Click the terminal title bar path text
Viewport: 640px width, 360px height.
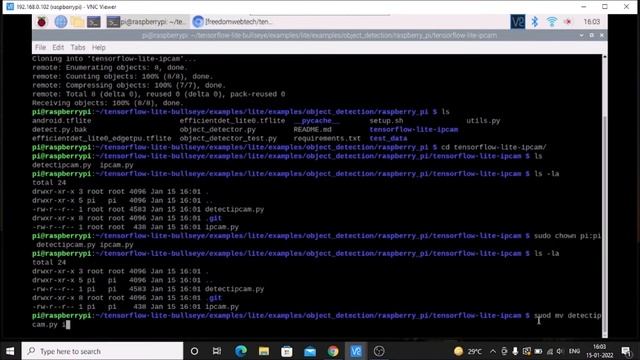[x=319, y=36]
